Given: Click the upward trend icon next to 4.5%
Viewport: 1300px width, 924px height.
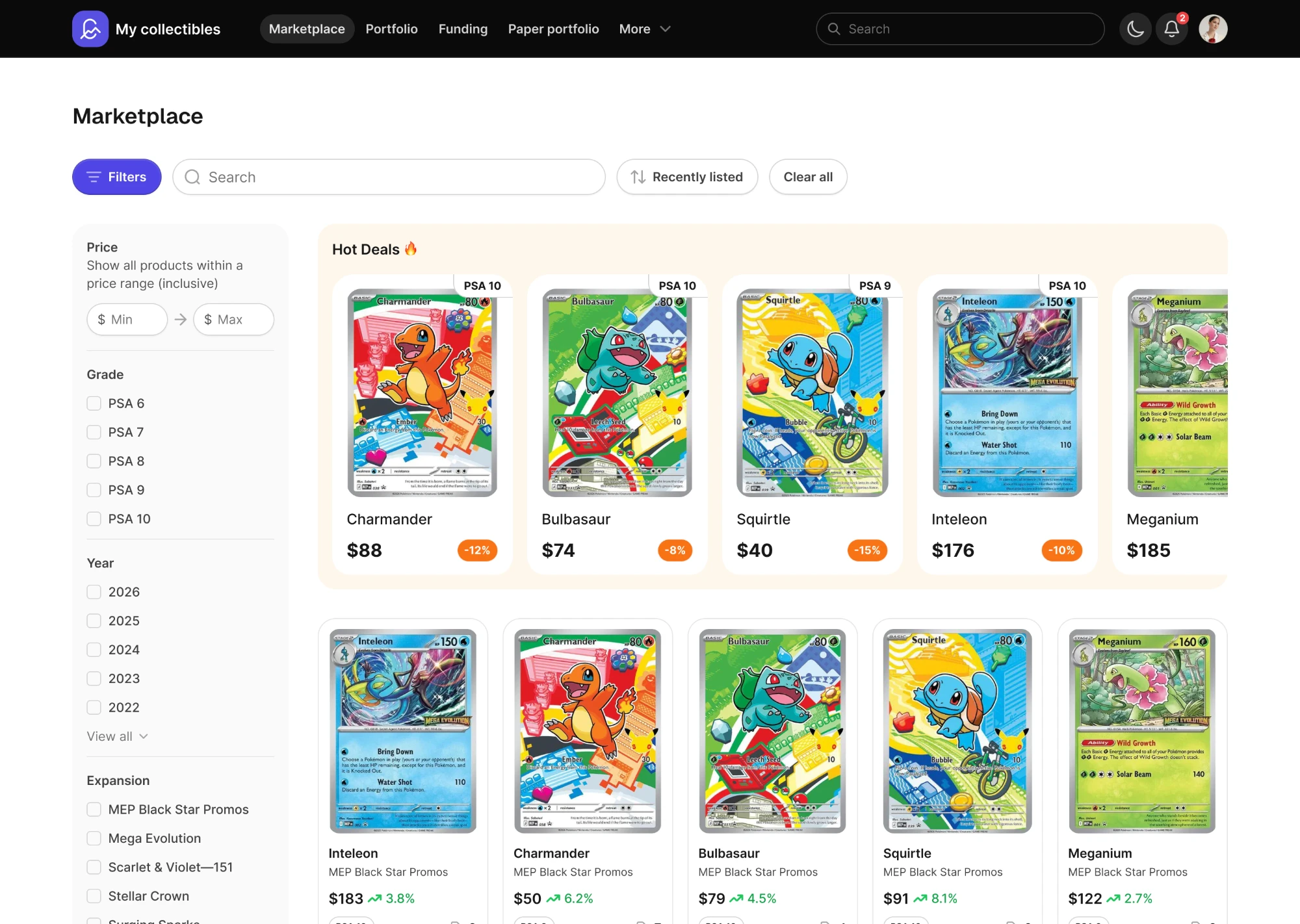Looking at the screenshot, I should click(736, 899).
